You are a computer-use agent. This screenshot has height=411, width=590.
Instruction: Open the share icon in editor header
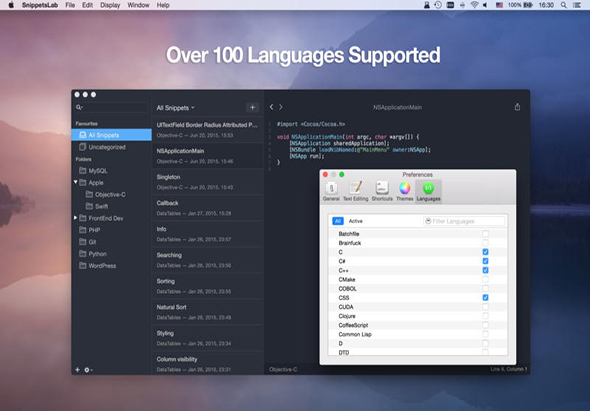click(517, 107)
